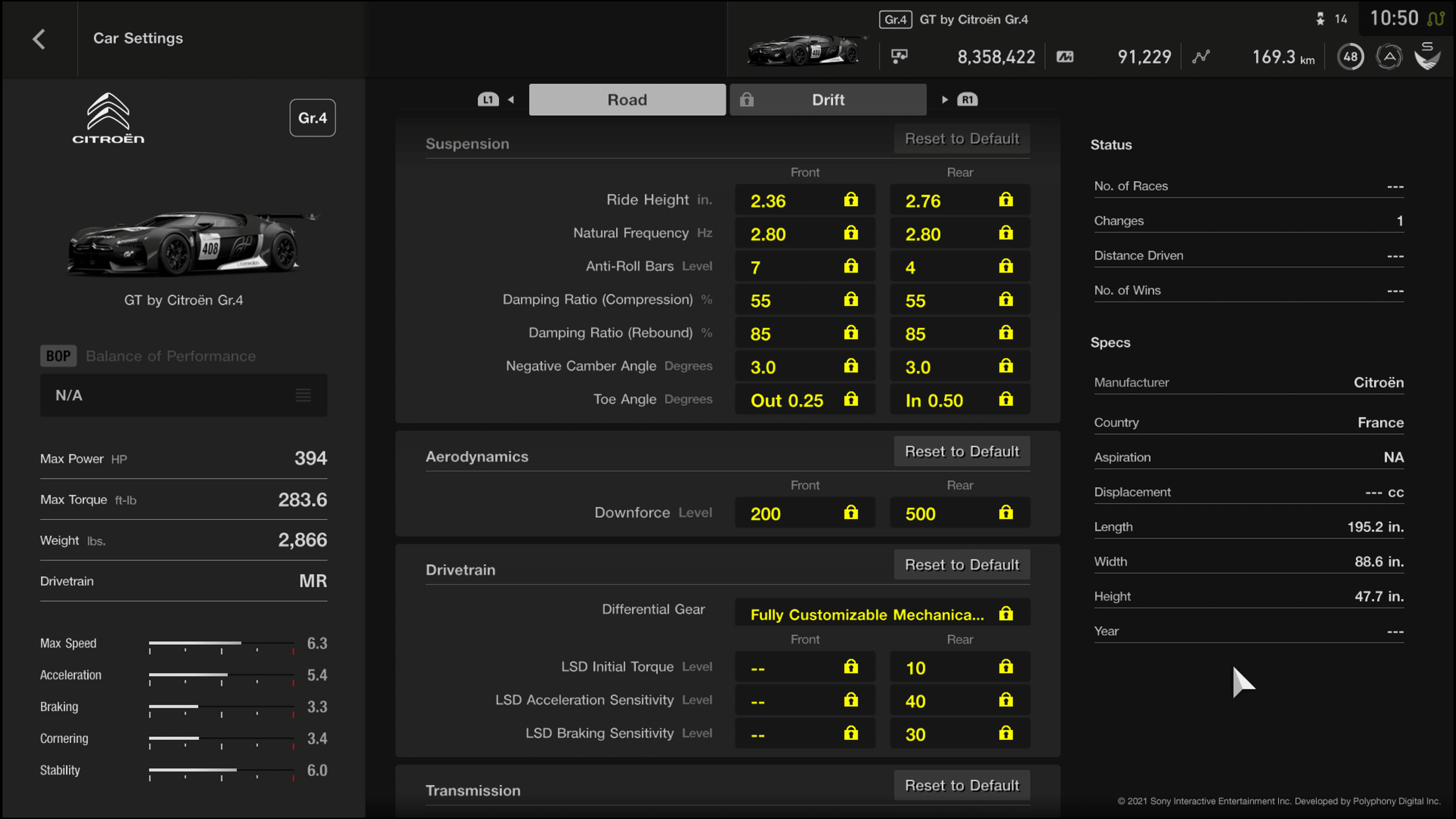Screen dimensions: 1456x819
Task: Select the rear Toe Angle In 0.50
Action: (x=960, y=400)
